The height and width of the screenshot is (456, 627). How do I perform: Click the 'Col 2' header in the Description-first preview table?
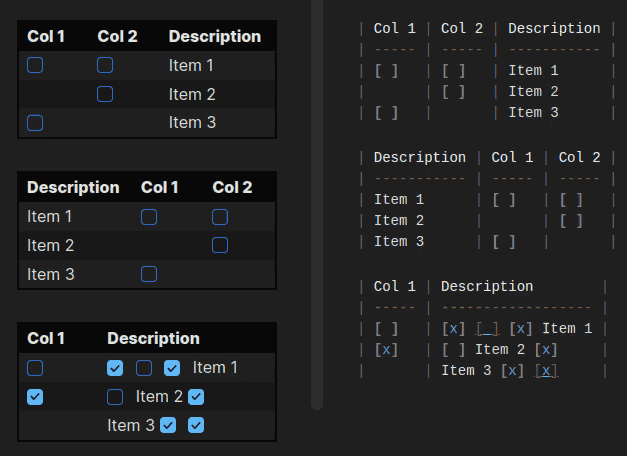click(232, 187)
